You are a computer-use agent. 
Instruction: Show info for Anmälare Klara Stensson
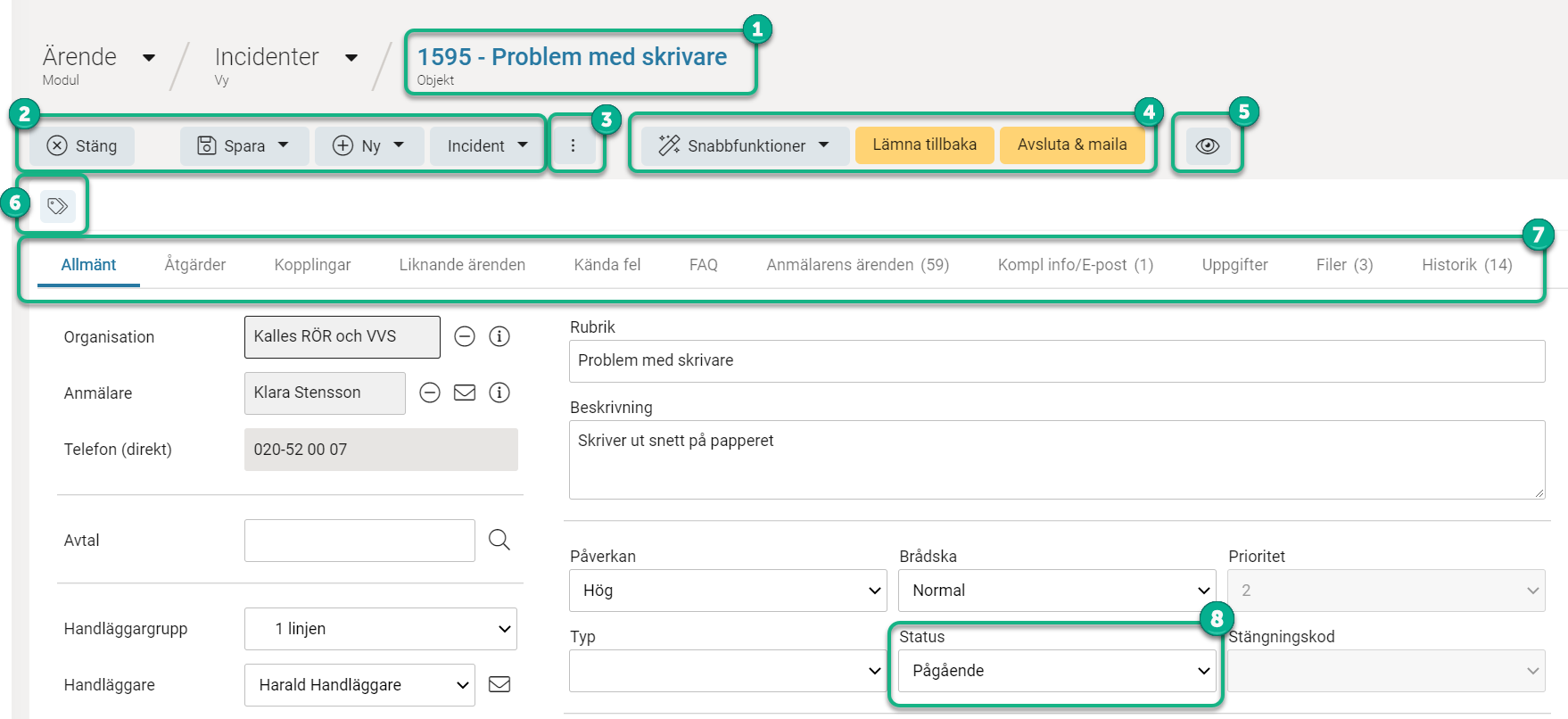499,393
